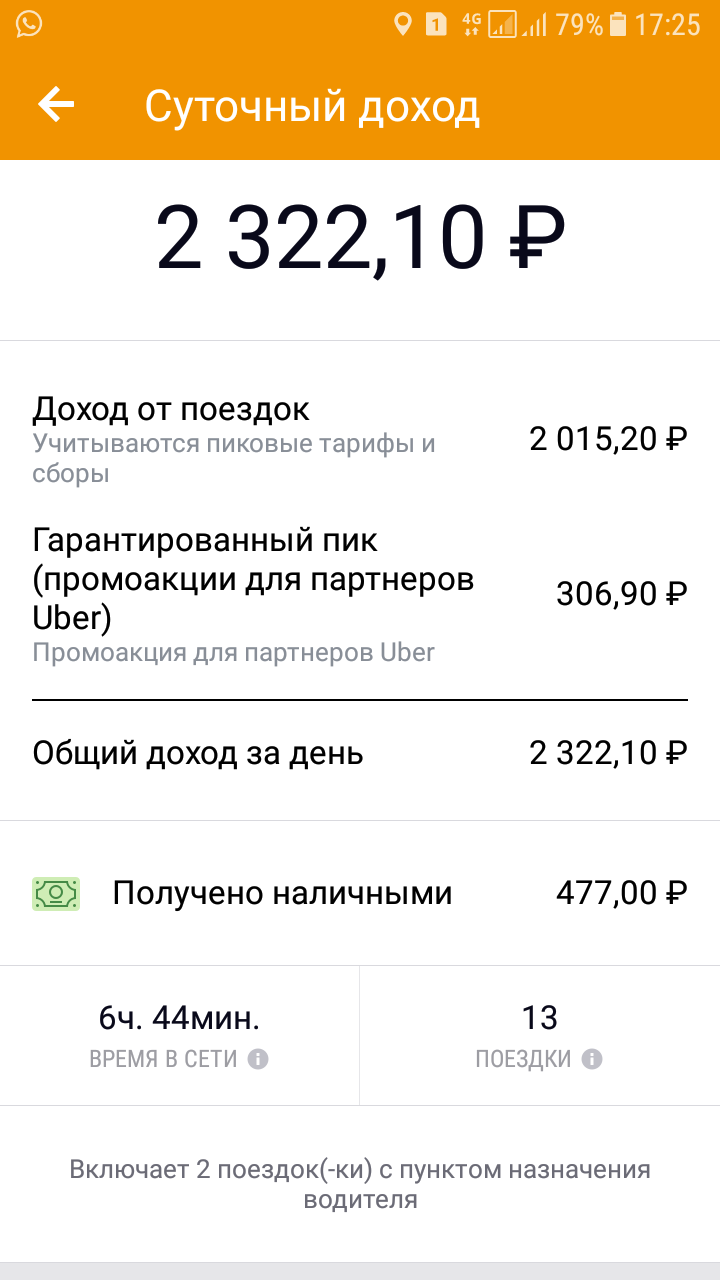Tap the SIM card 1 indicator icon
The width and height of the screenshot is (720, 1280).
pos(436,24)
